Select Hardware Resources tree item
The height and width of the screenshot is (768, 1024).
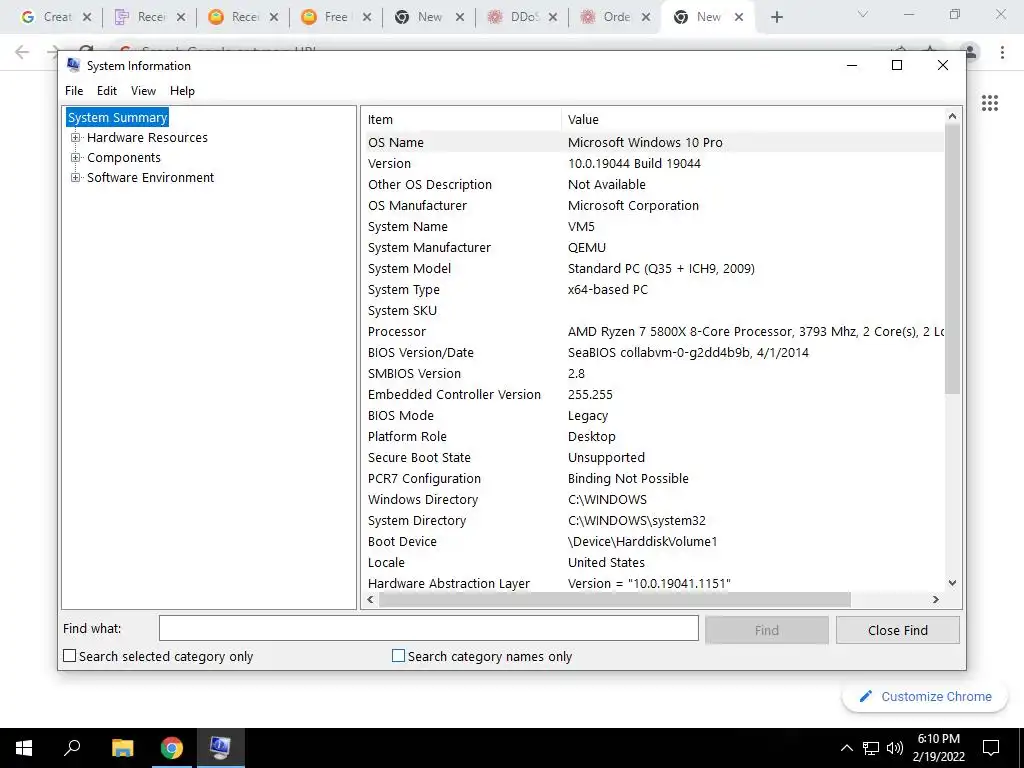pyautogui.click(x=147, y=138)
